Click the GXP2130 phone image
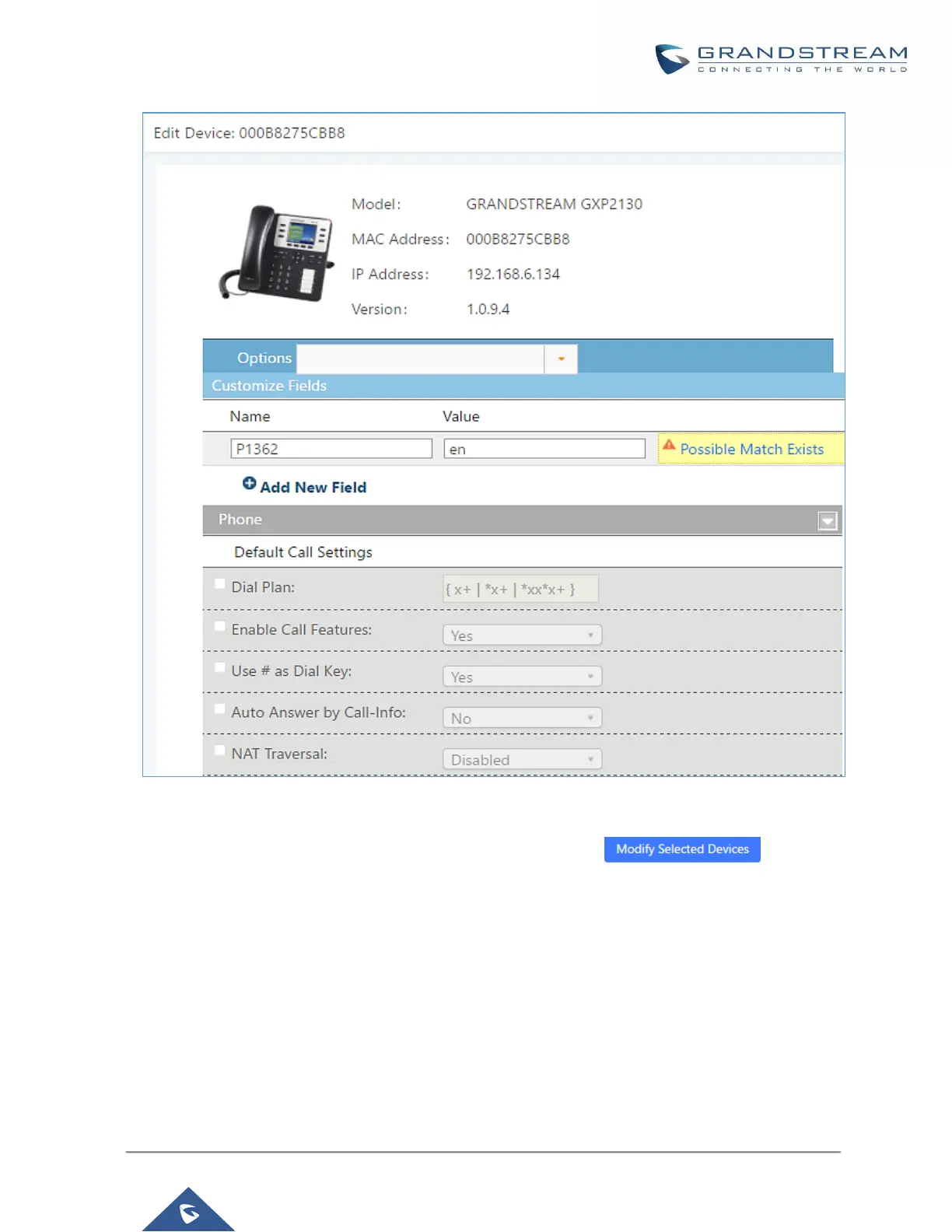The height and width of the screenshot is (1232, 952). click(277, 253)
